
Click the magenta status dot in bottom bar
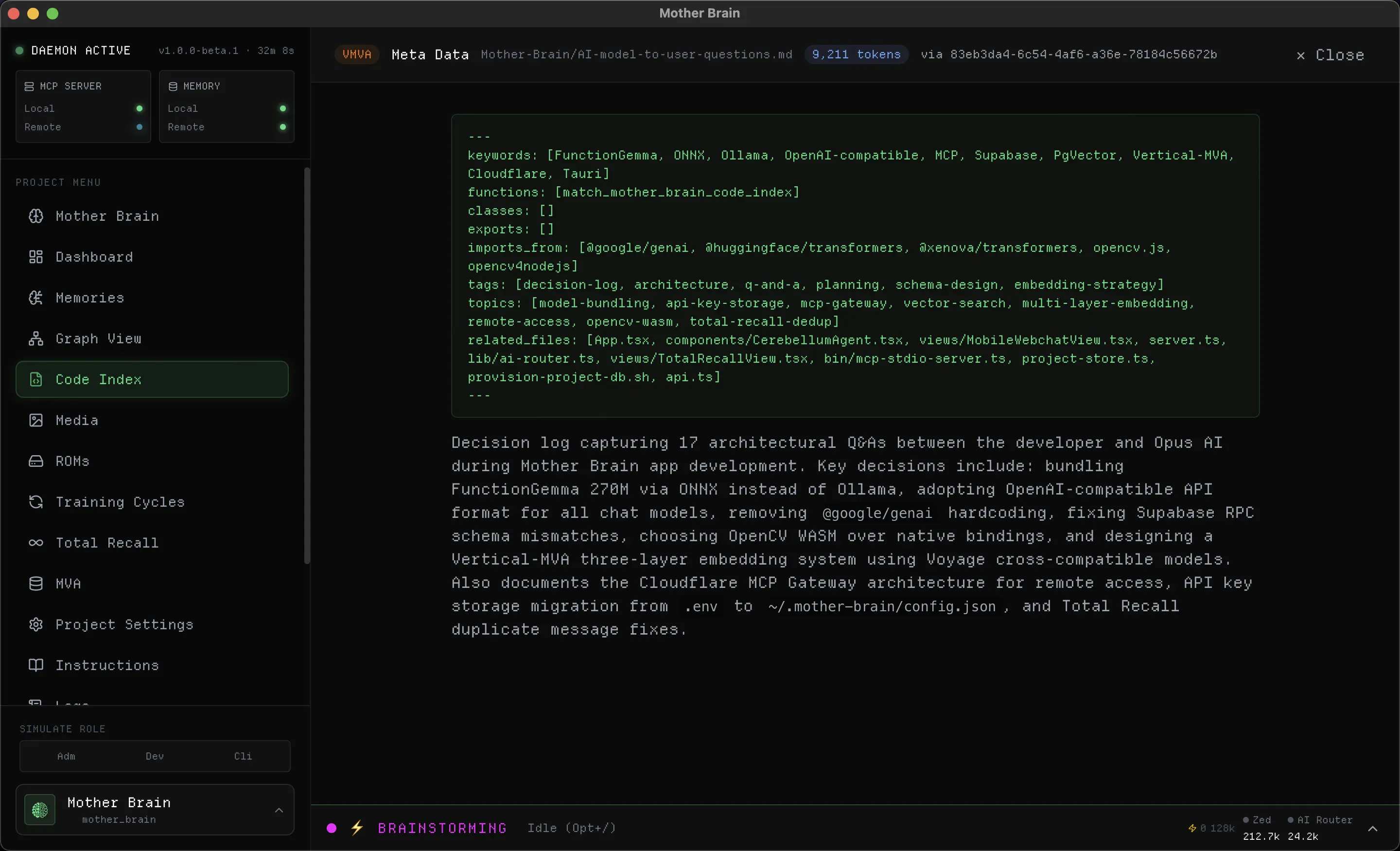(x=331, y=828)
